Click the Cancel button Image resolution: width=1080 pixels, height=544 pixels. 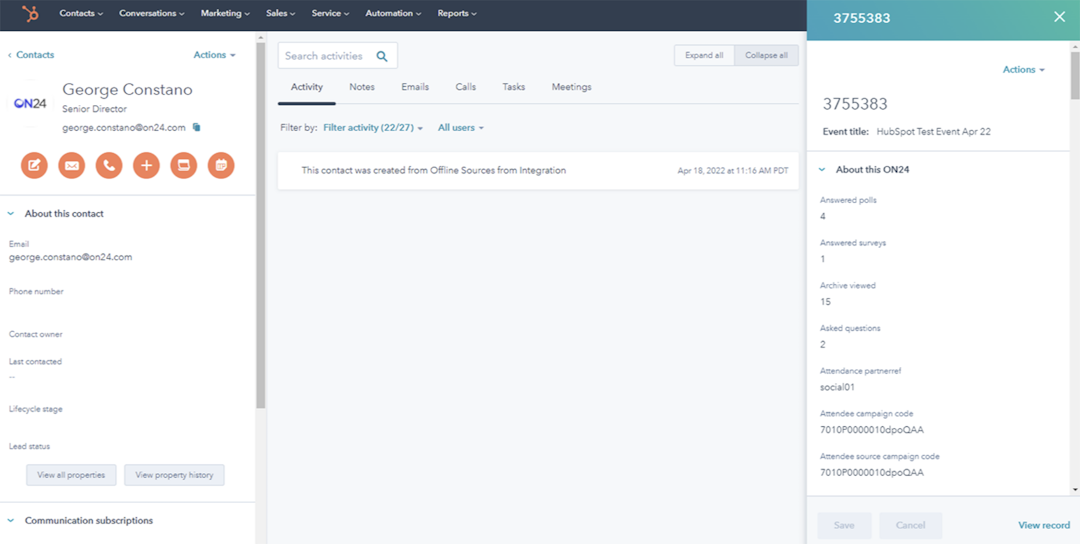coord(911,525)
